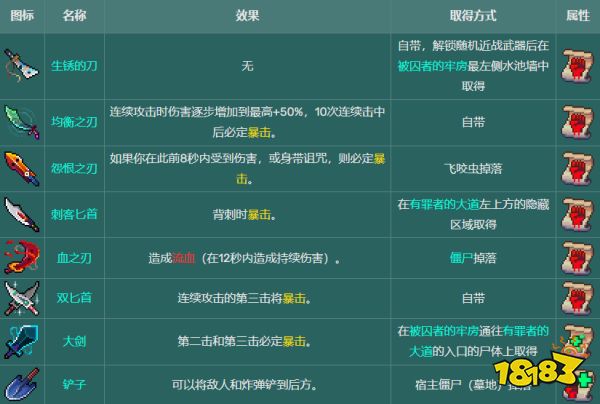
Task: Click the 图标 column header
Action: click(x=22, y=16)
